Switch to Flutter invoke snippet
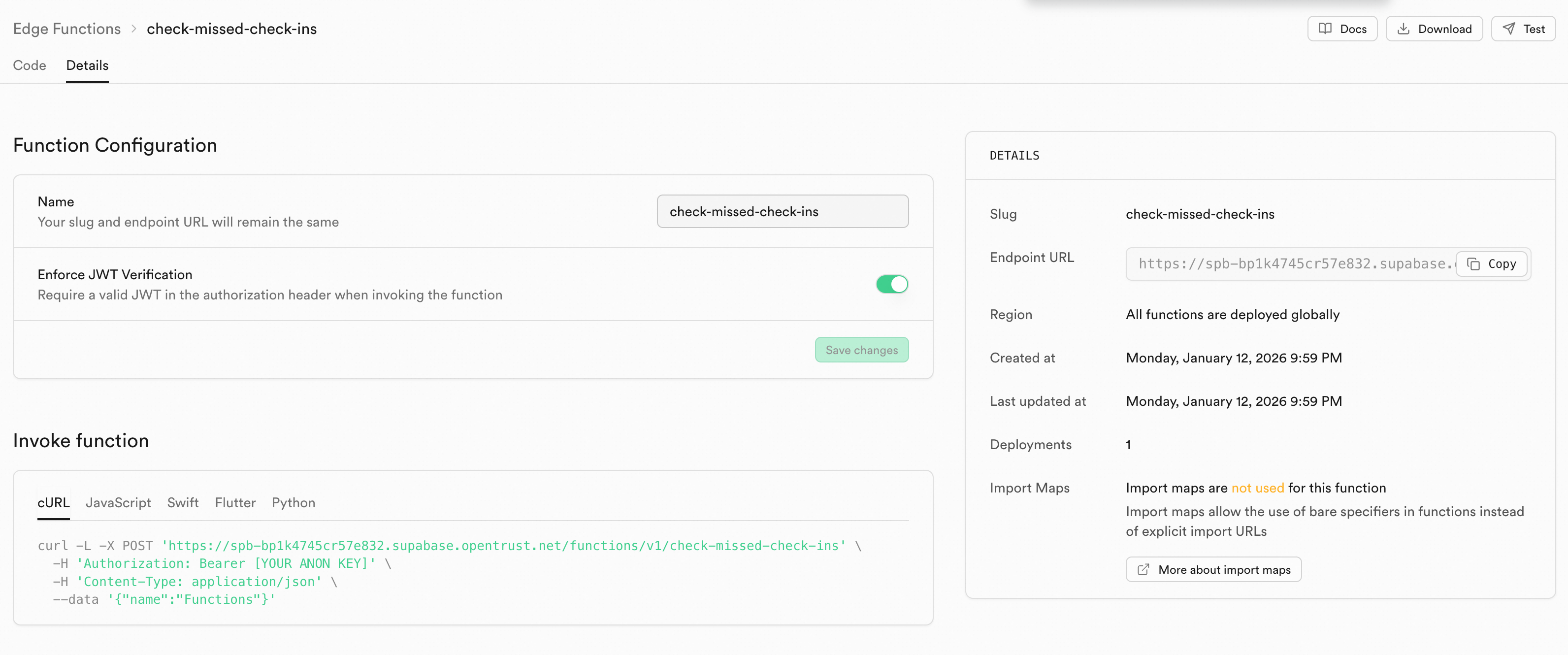The image size is (1568, 655). pos(235,502)
